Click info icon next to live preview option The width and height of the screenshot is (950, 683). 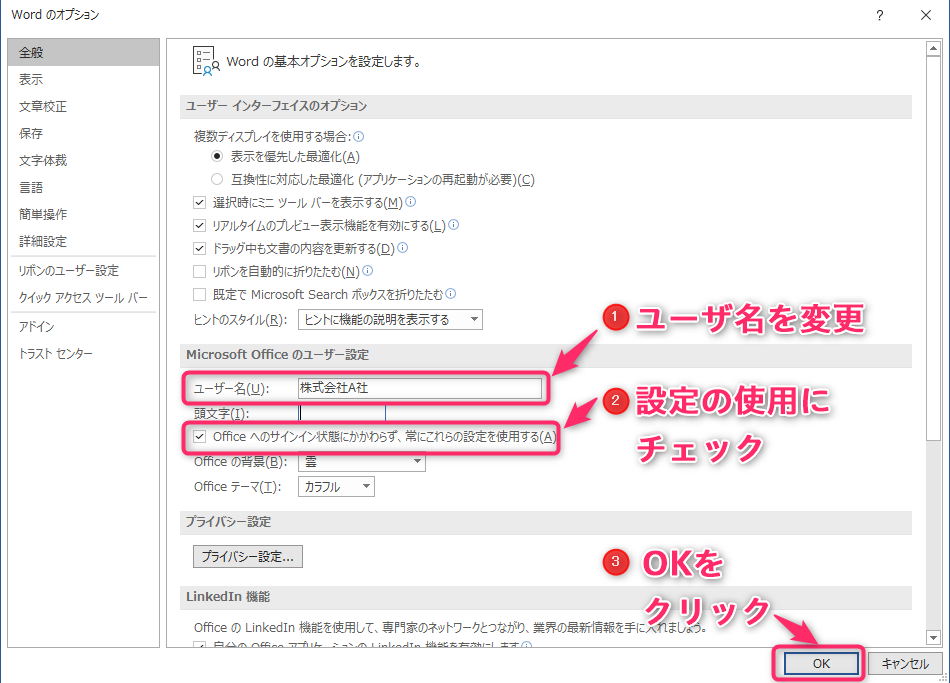coord(453,225)
